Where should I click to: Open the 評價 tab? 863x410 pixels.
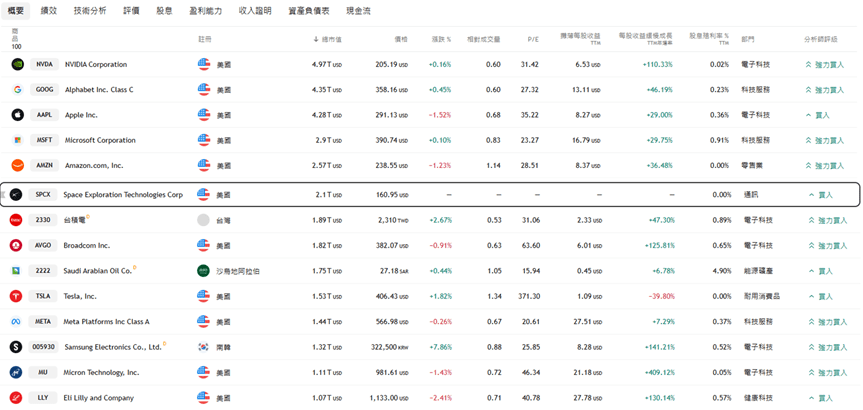pyautogui.click(x=132, y=10)
